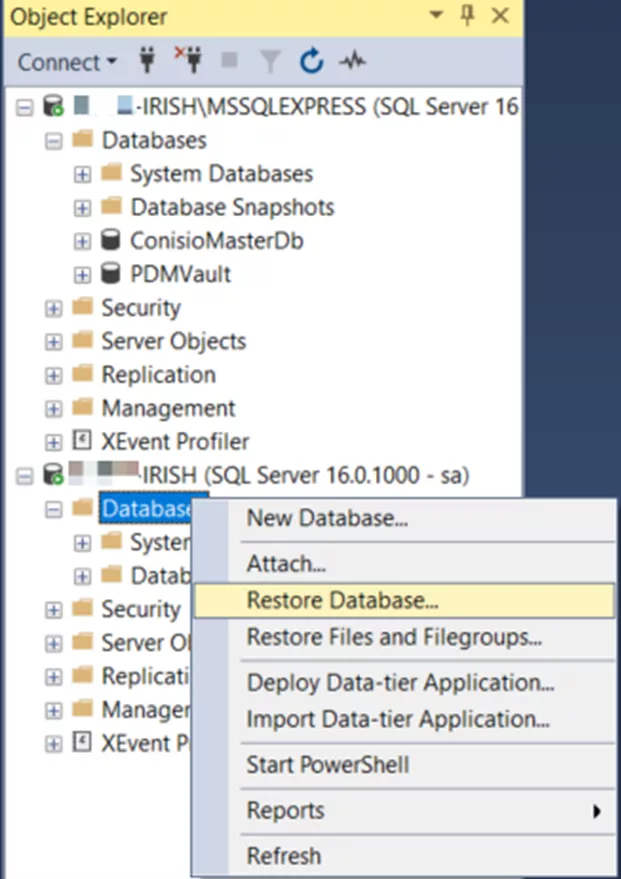Click the Activity Monitor pulse icon

tap(352, 62)
